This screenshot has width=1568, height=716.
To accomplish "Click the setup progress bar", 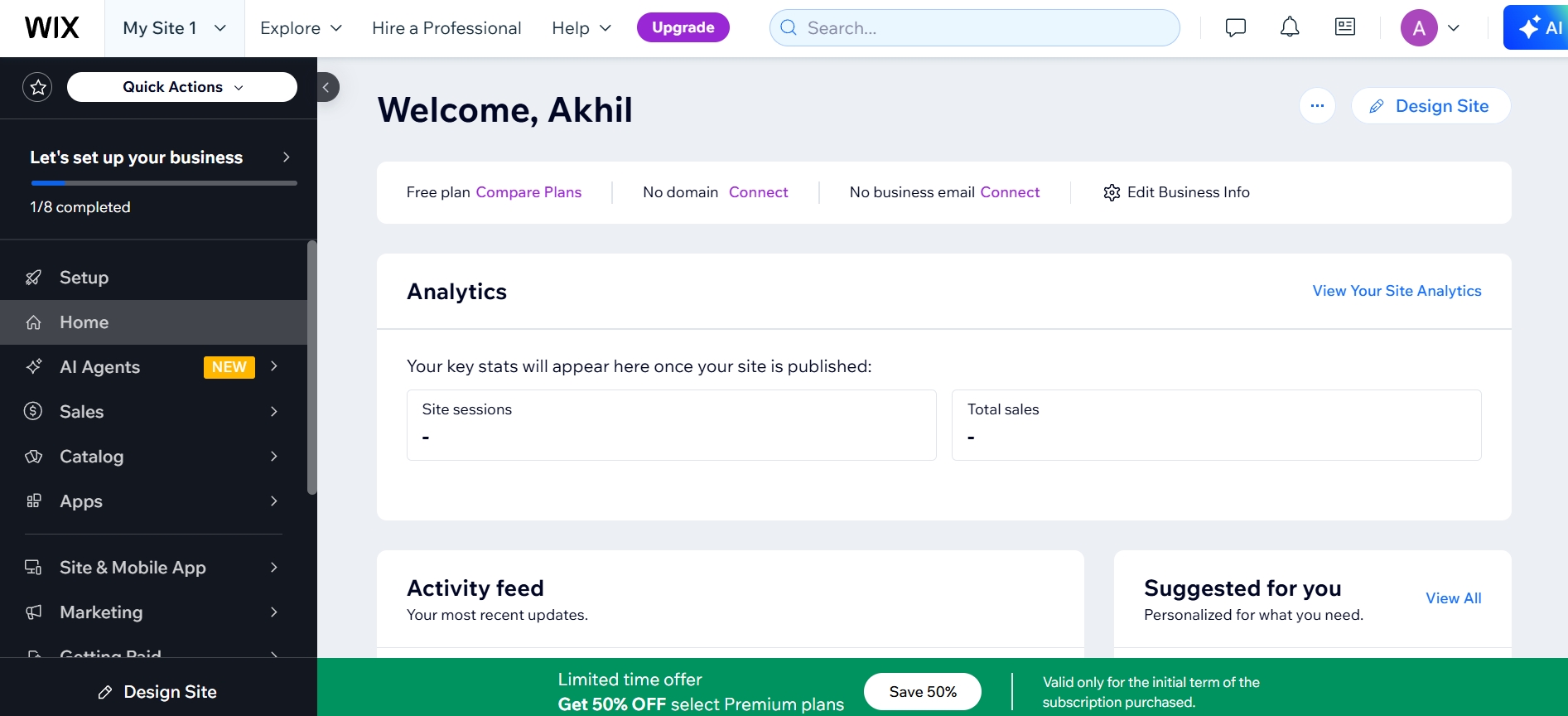I will point(163,183).
